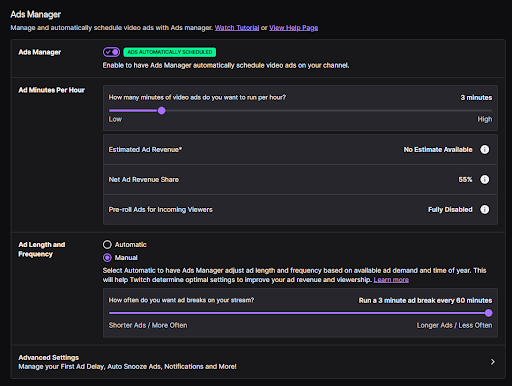Image resolution: width=512 pixels, height=386 pixels.
Task: Click the Estimated Ad Revenue info icon
Action: pos(484,149)
